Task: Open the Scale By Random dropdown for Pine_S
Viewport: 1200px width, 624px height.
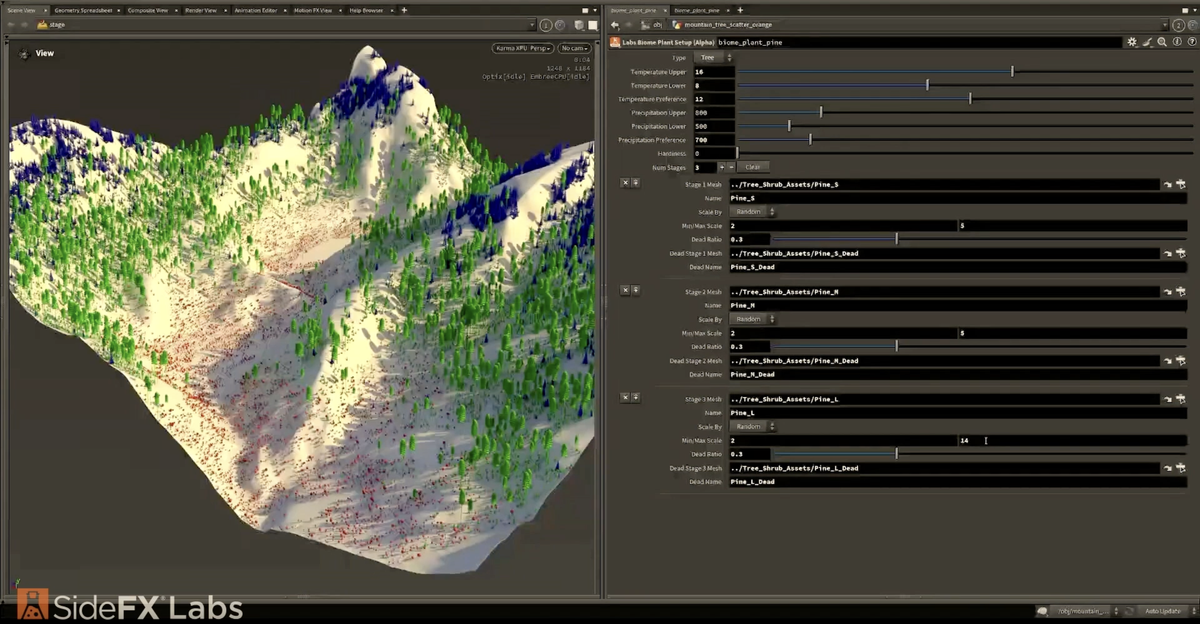Action: (x=750, y=211)
